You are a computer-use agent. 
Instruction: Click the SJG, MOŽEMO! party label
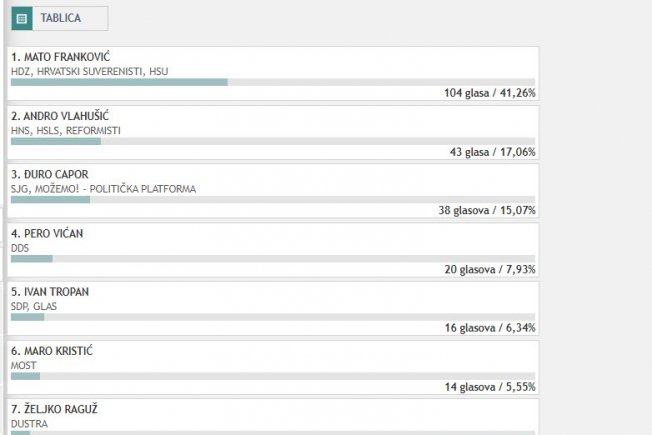pyautogui.click(x=103, y=189)
